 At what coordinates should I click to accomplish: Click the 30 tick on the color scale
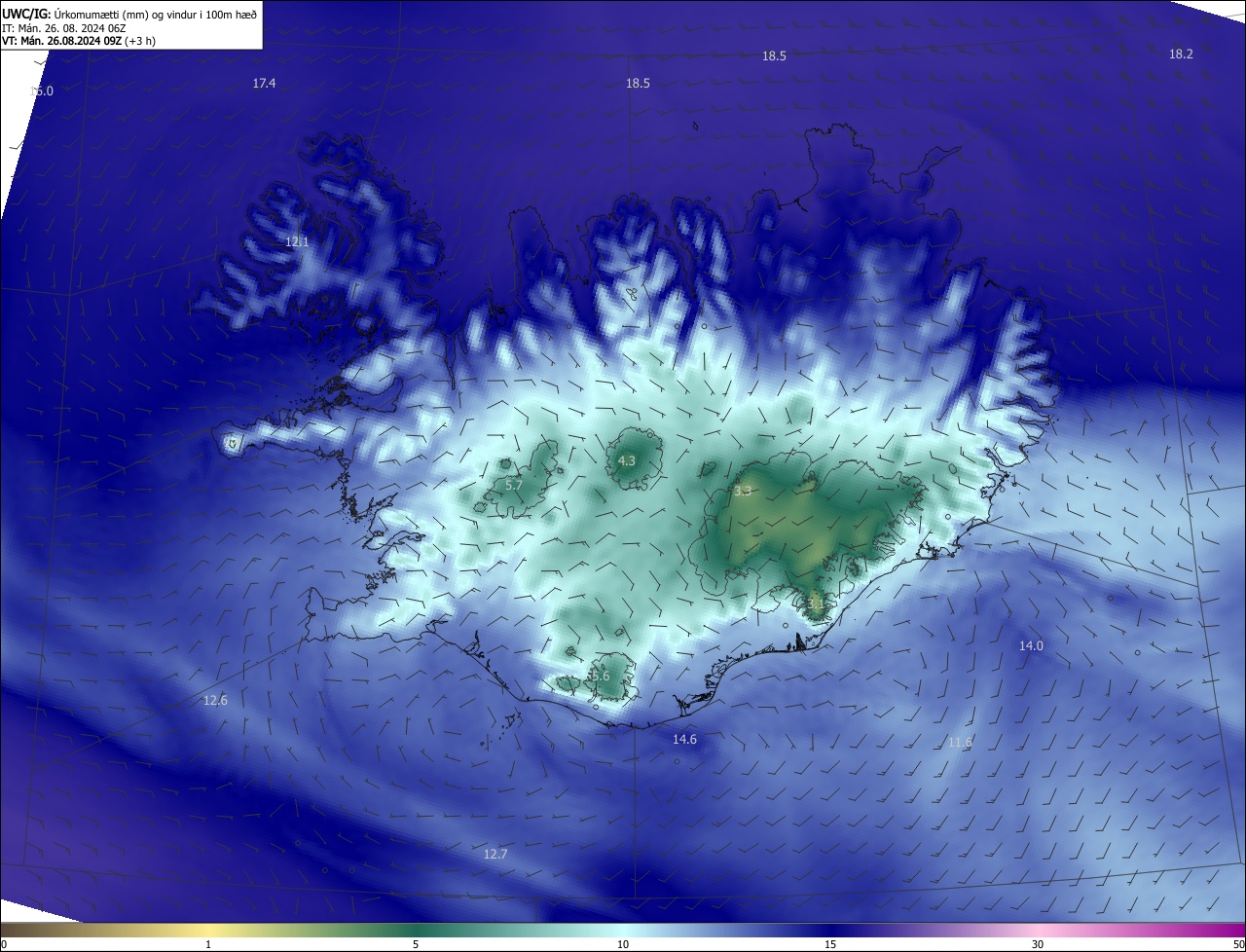1038,945
